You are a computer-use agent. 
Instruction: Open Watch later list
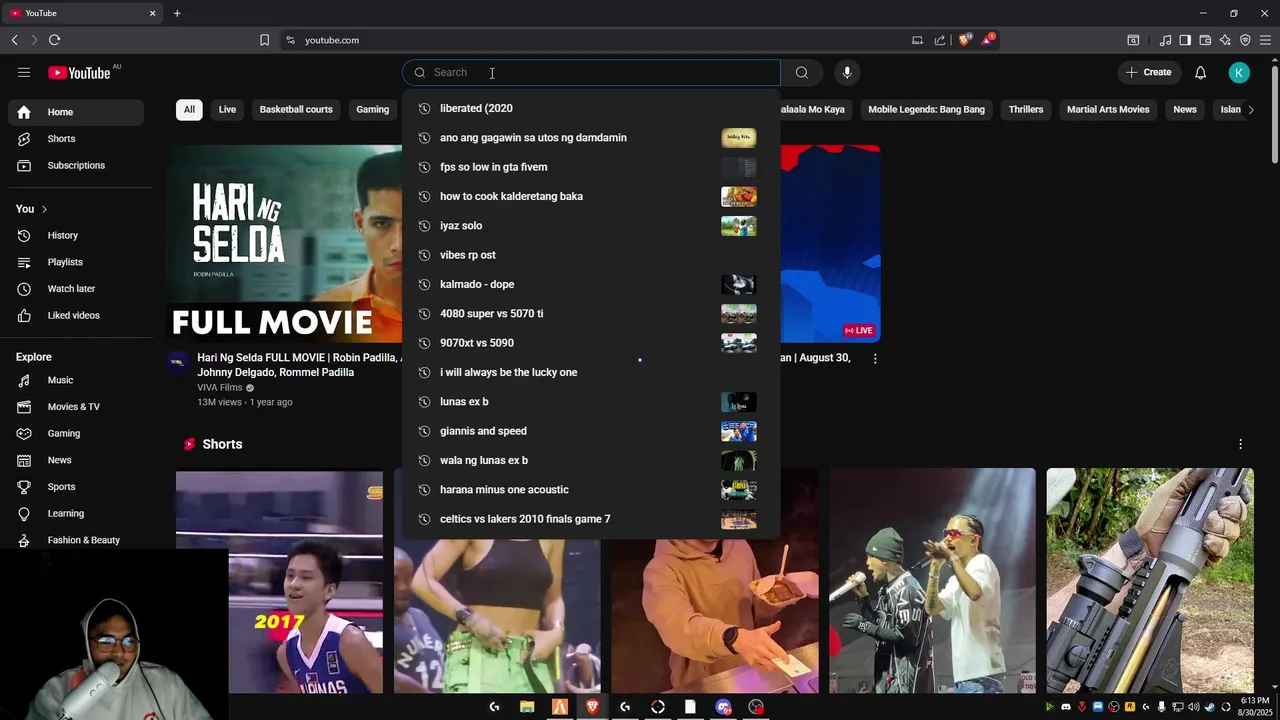coord(78,289)
